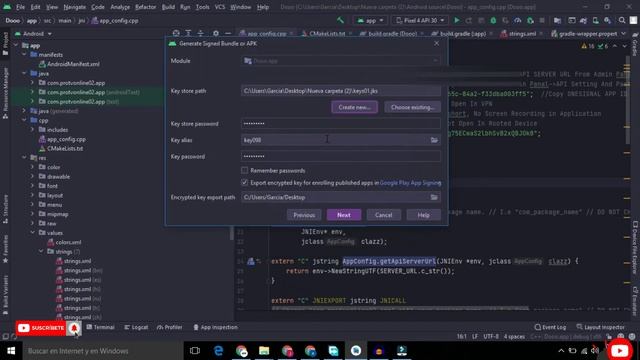This screenshot has width=640, height=360.
Task: Expand the drawable folder
Action: (x=33, y=176)
